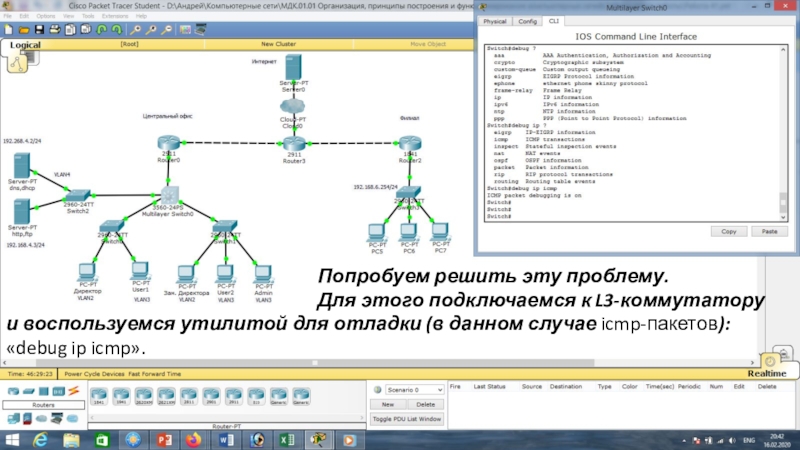Click the Zoom Reset magnifier icon

[x=151, y=30]
